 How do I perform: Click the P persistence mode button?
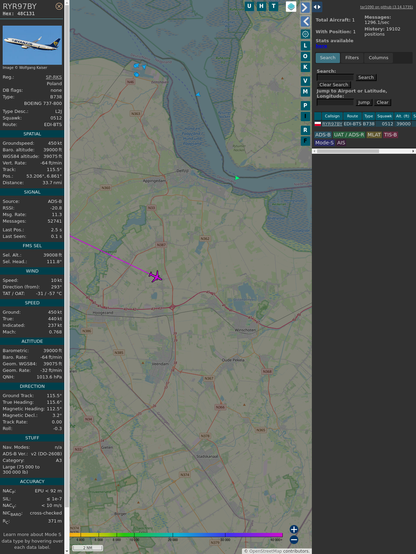point(305,105)
